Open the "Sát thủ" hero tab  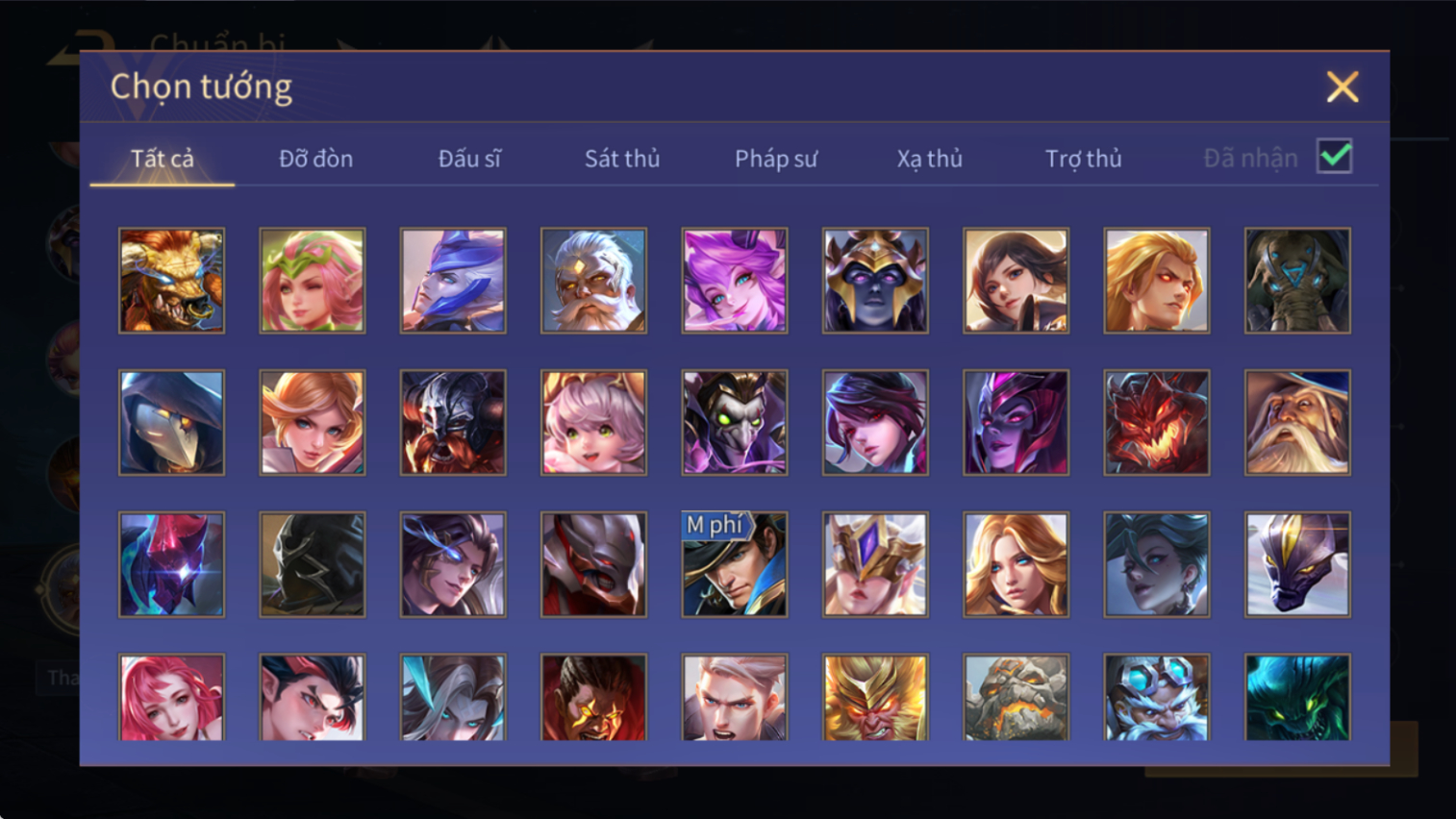pos(622,159)
